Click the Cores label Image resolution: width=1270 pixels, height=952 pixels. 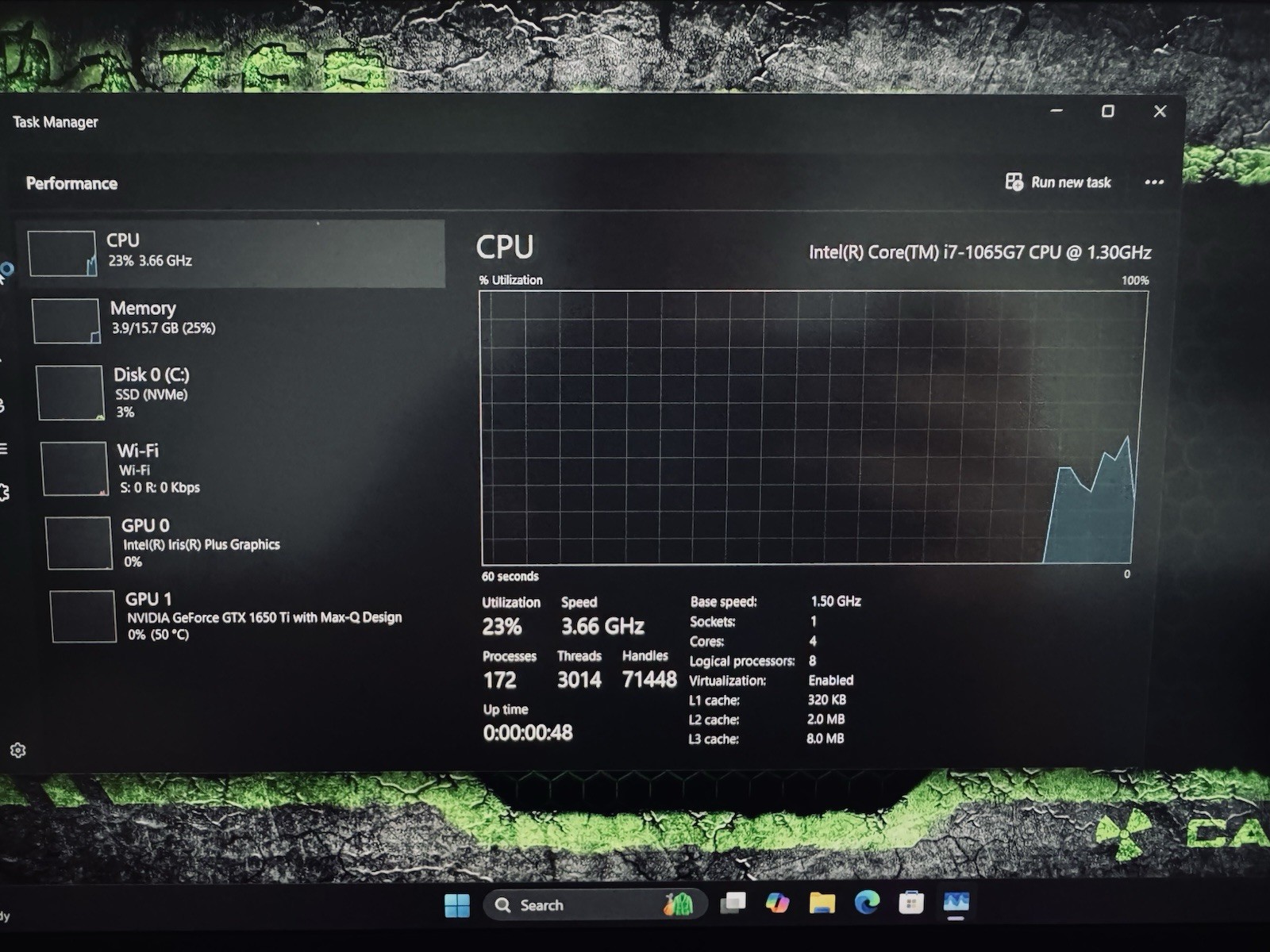[706, 642]
